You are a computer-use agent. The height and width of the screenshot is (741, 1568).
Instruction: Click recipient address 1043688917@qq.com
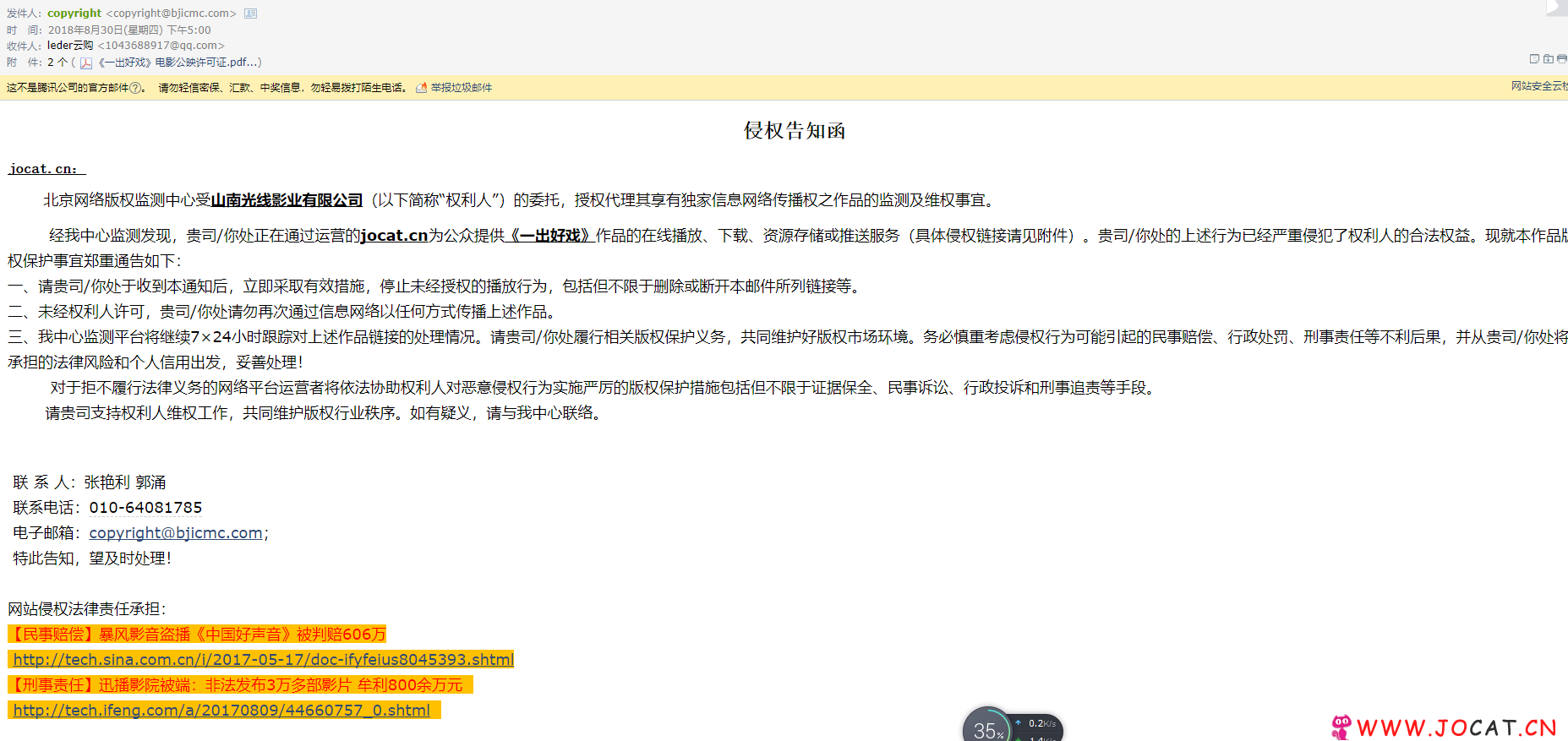(x=161, y=46)
